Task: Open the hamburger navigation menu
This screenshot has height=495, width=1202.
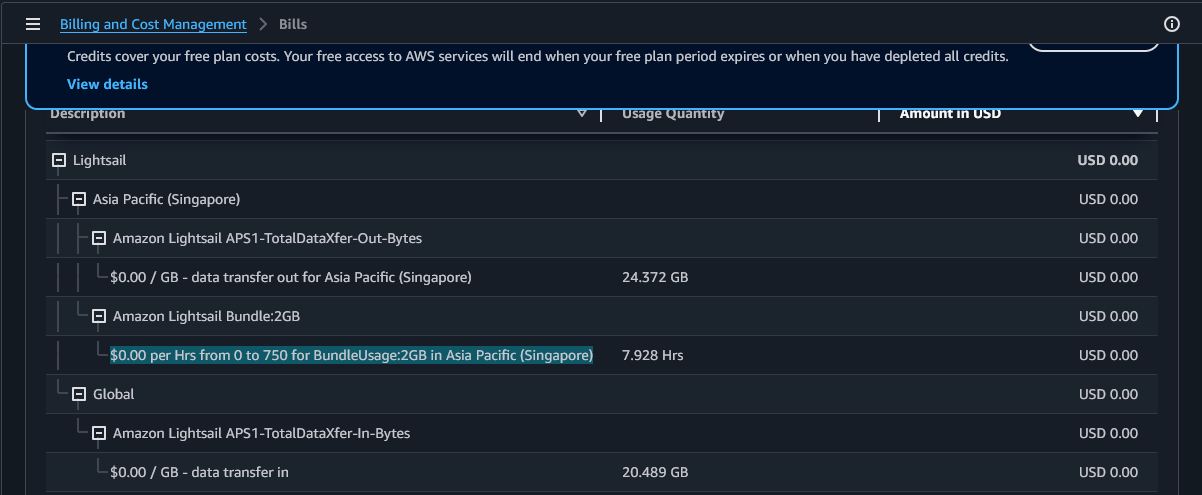Action: 33,24
